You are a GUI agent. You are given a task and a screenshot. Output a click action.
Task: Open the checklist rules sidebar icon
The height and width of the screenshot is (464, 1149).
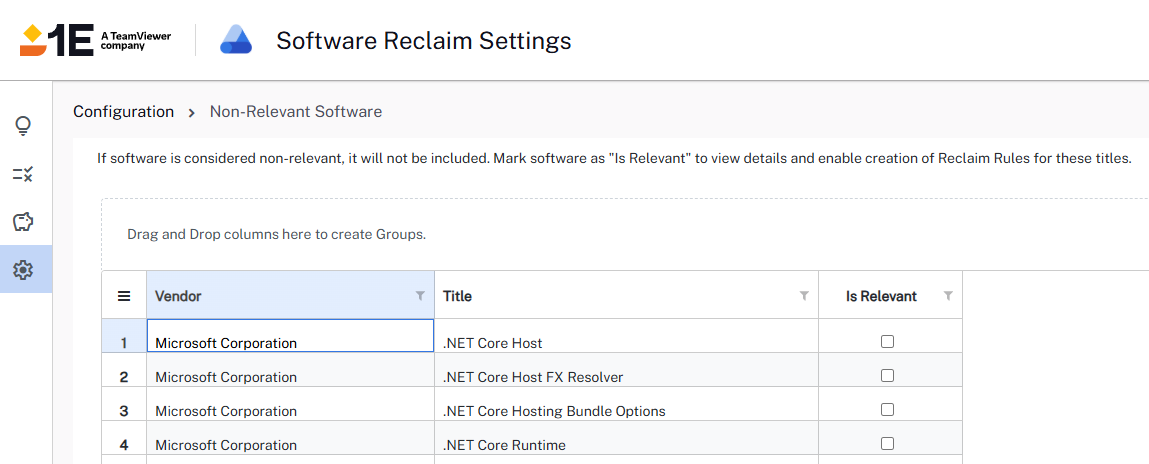[23, 174]
